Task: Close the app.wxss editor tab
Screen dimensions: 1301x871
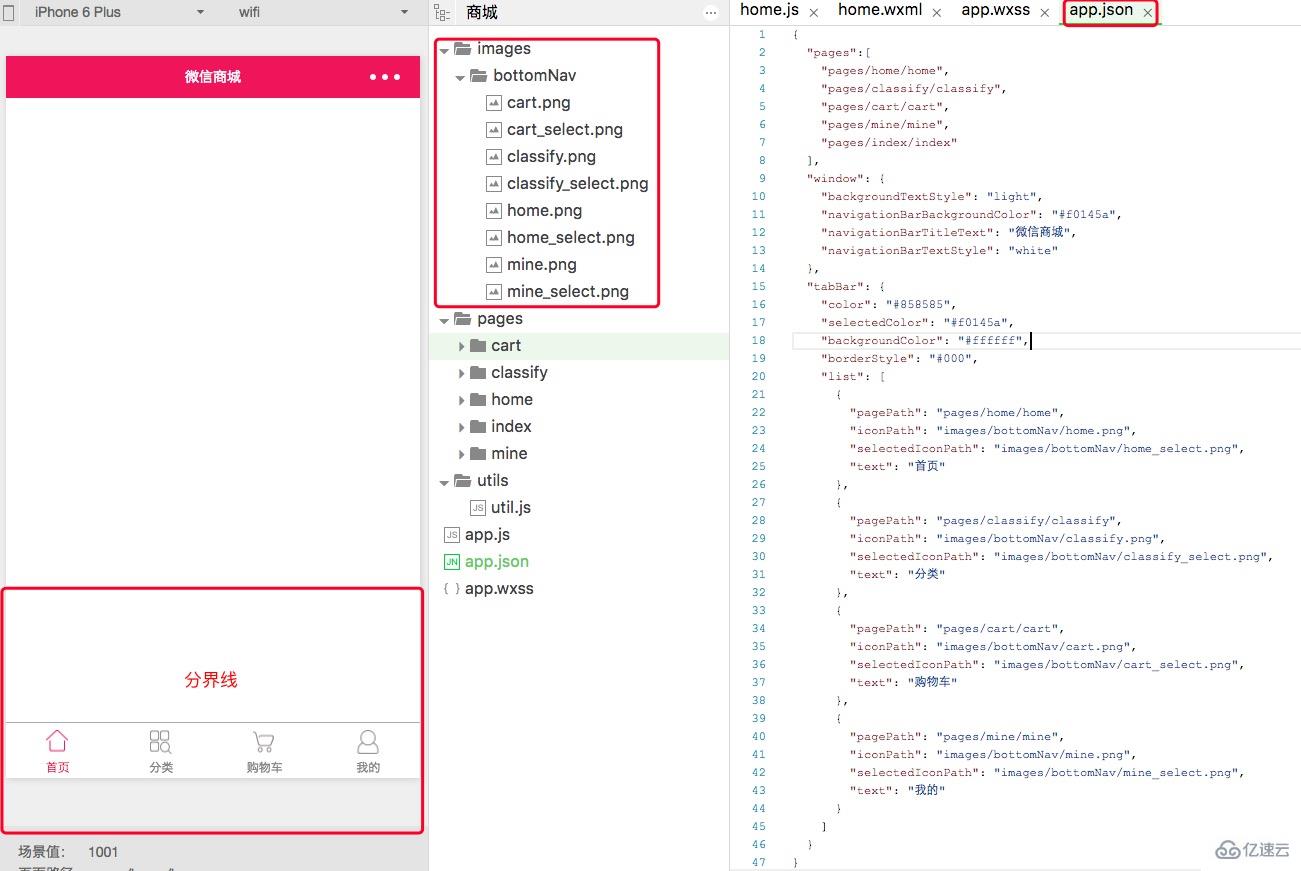Action: click(x=1044, y=13)
